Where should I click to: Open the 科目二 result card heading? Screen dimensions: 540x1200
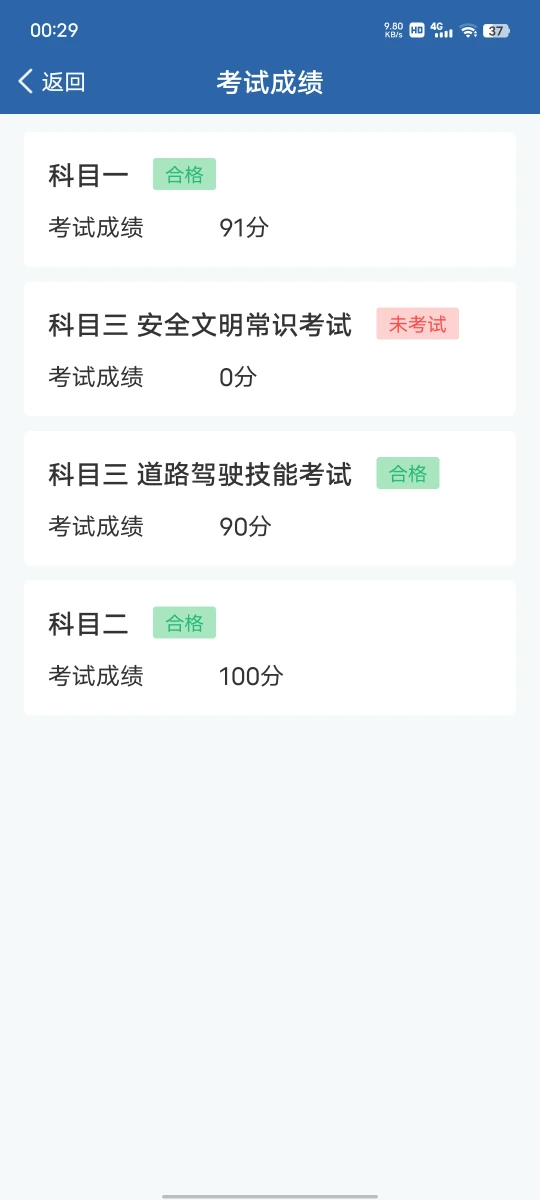click(89, 624)
